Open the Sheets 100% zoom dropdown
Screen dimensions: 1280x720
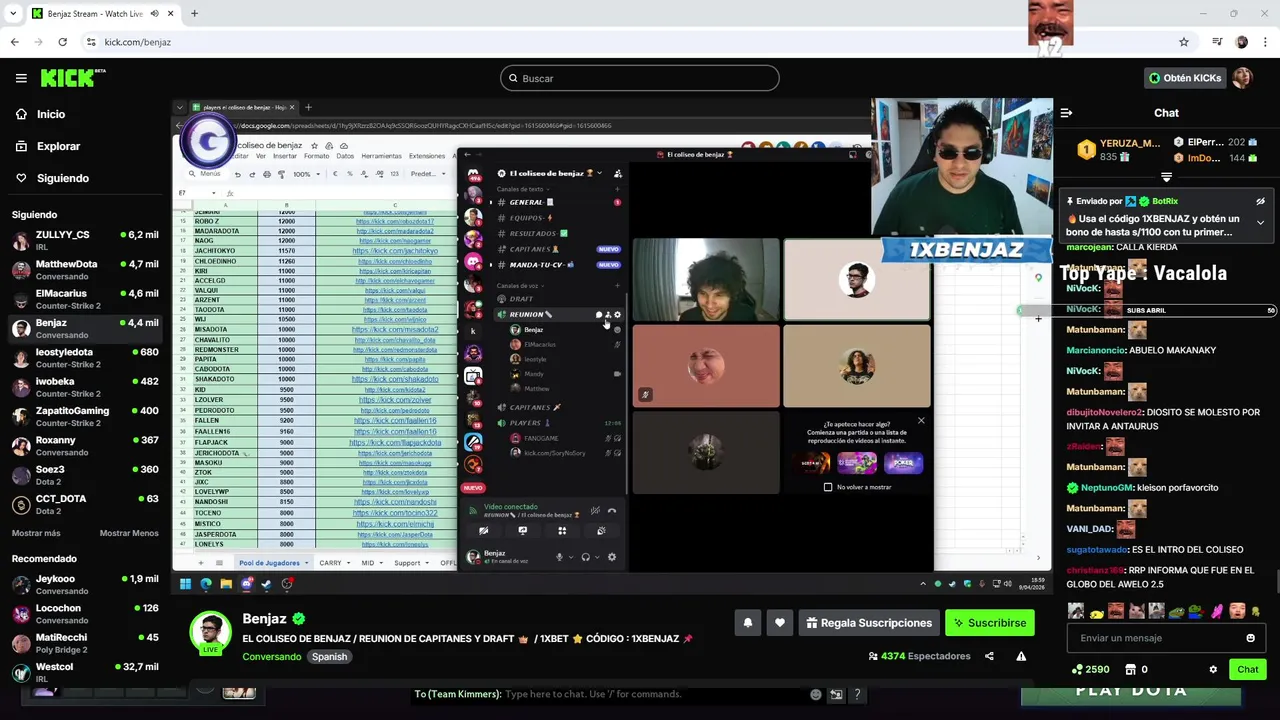tap(306, 174)
